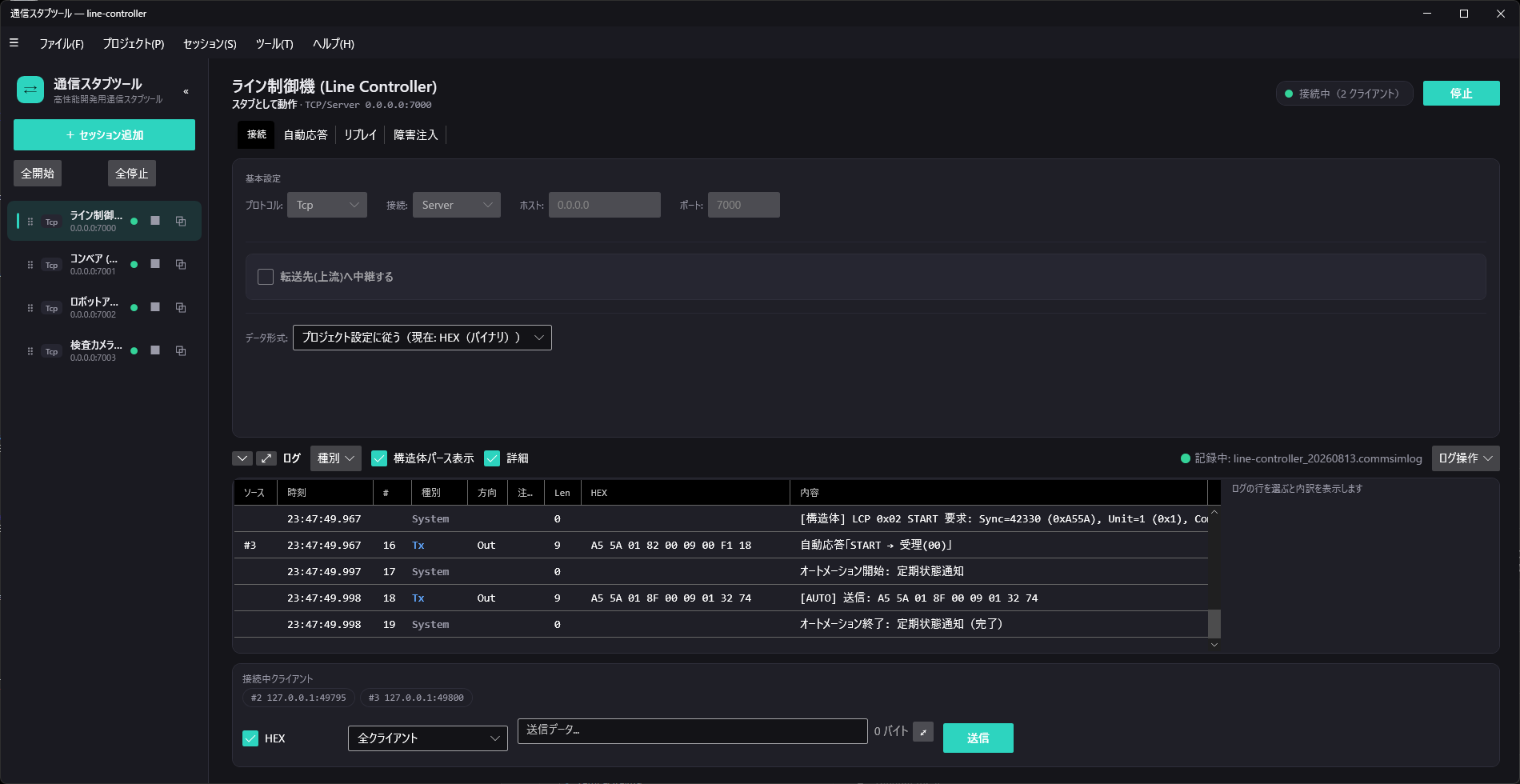Open the 全クライアント target dropdown
This screenshot has height=784, width=1520.
[428, 738]
